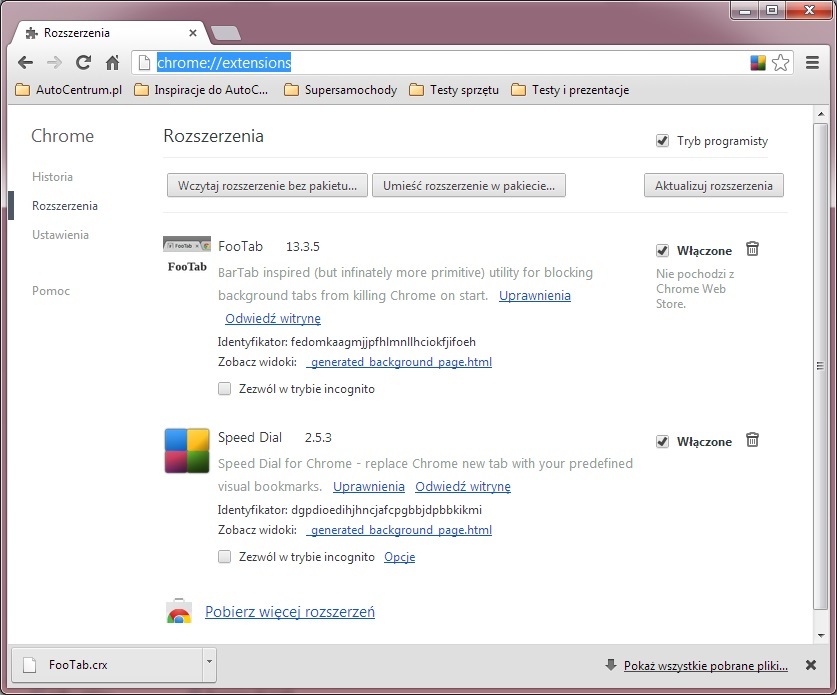Click the page icon in address bar
This screenshot has width=837, height=695.
[x=144, y=63]
